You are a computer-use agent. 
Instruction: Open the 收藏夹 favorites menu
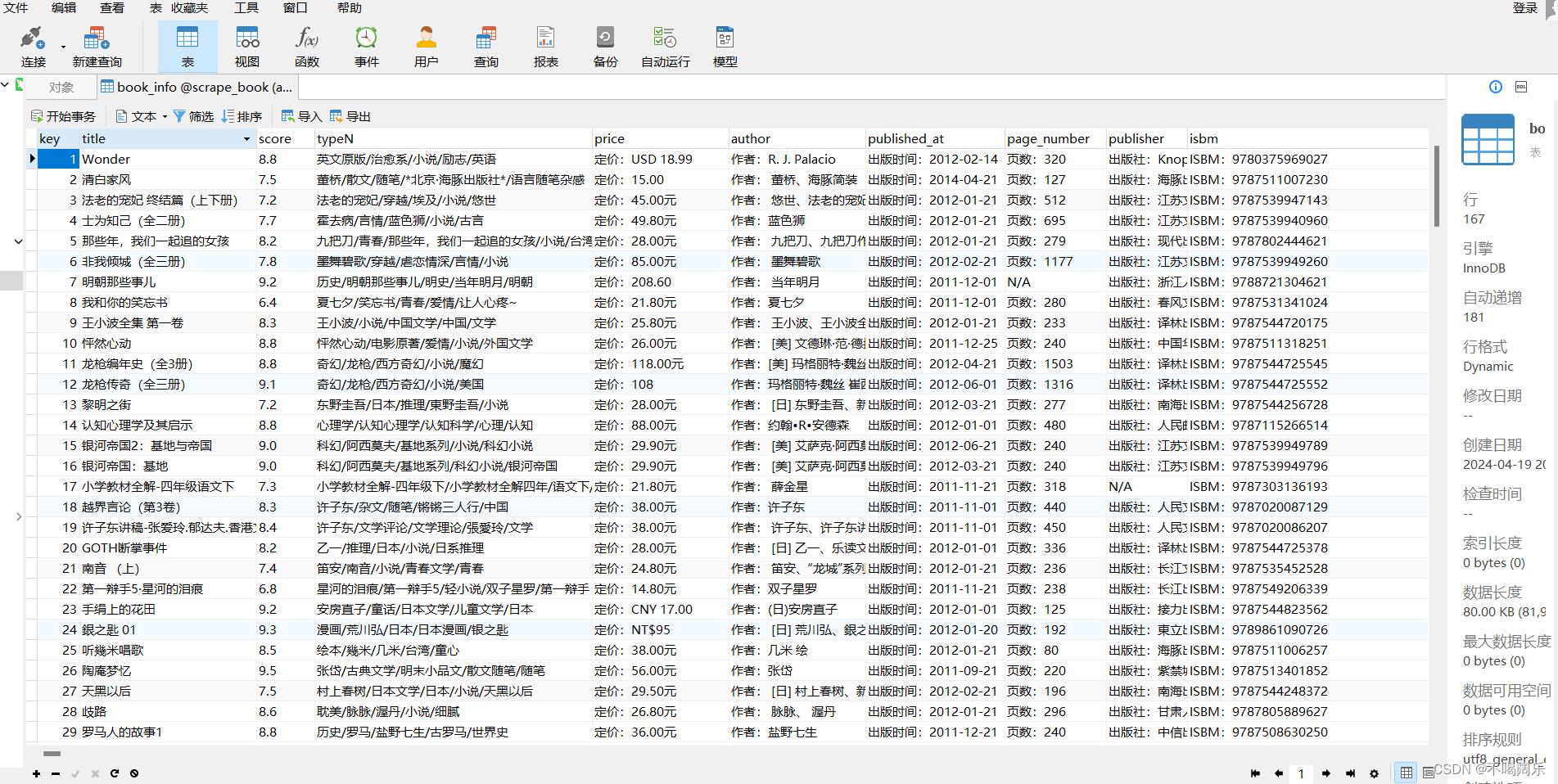190,7
